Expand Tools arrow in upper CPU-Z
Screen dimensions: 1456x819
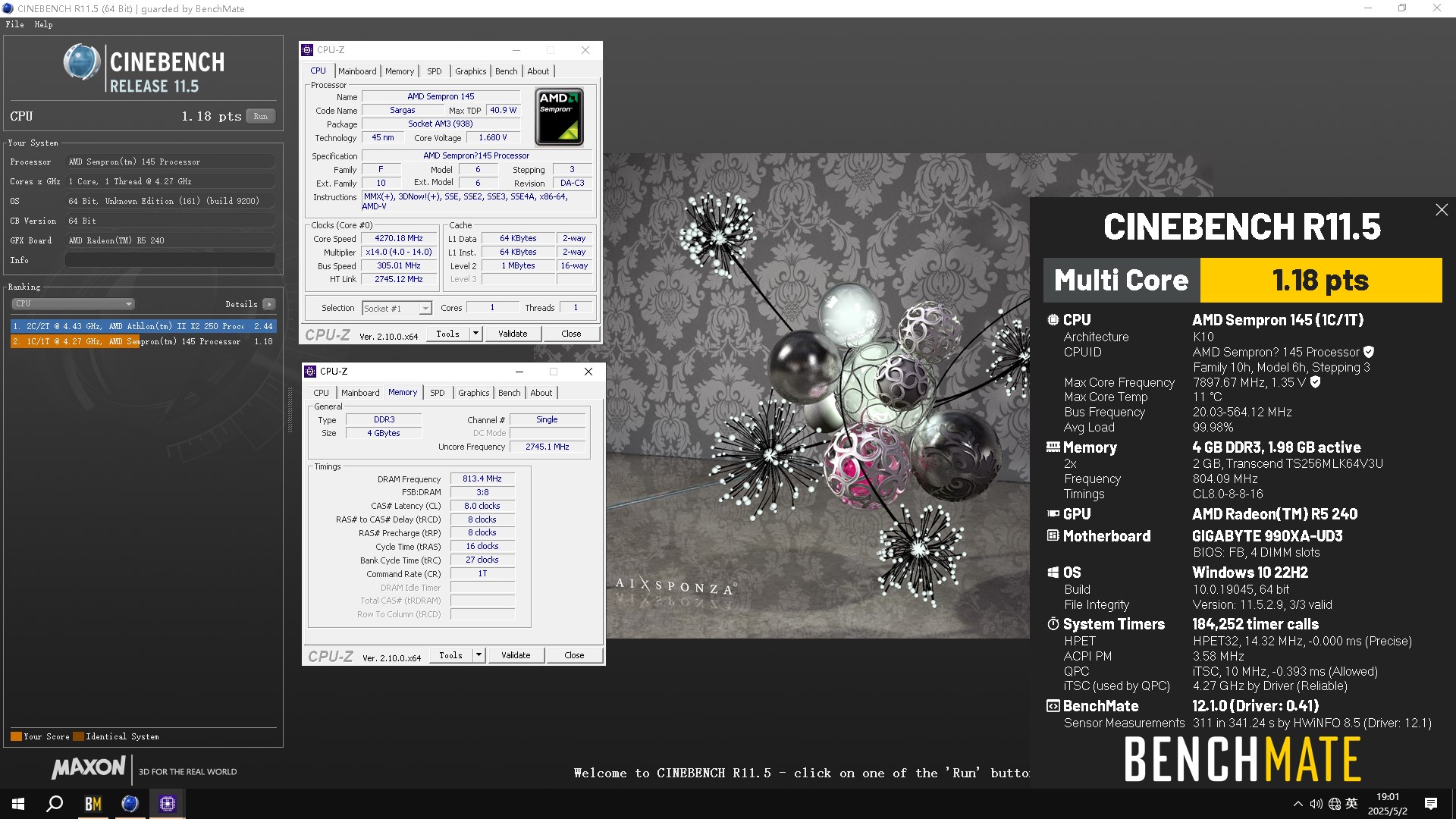coord(475,334)
